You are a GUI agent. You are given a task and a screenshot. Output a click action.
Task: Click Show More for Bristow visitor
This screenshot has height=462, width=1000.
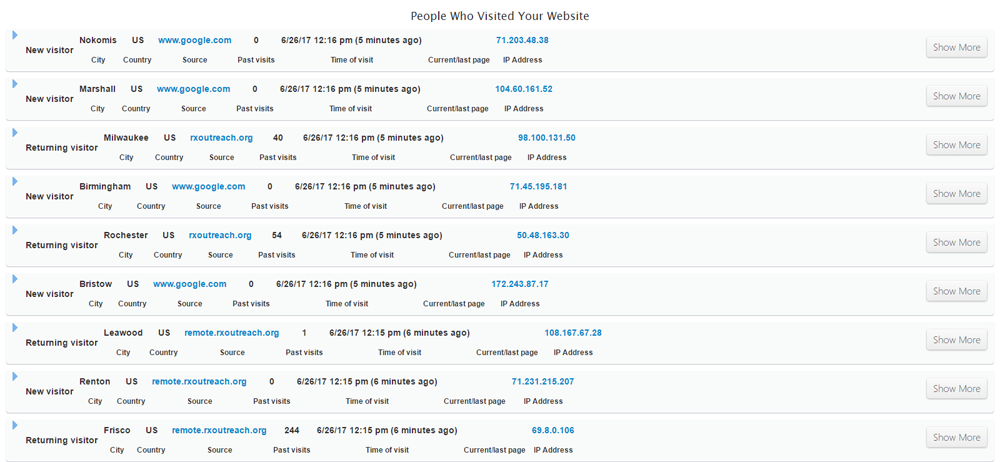957,292
